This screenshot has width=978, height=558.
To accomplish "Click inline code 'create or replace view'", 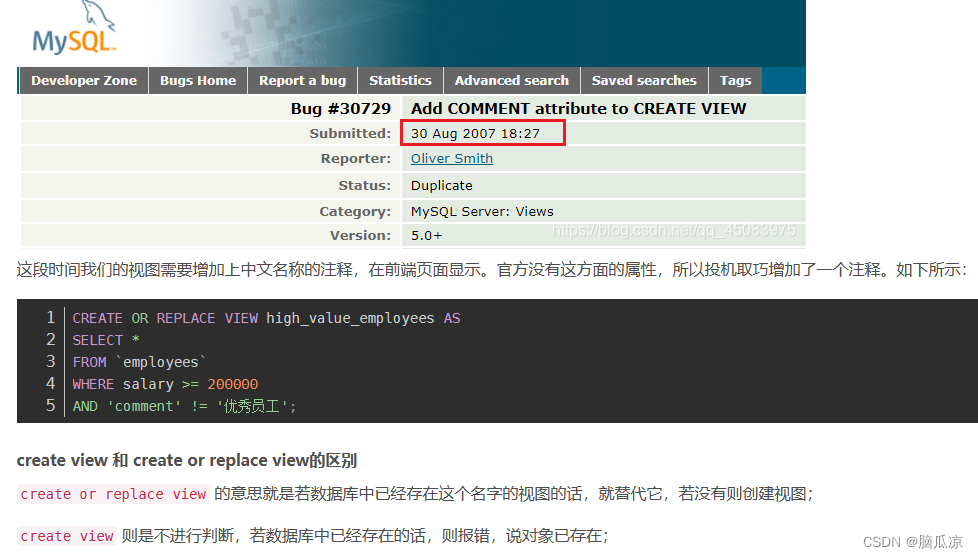I will click(113, 494).
